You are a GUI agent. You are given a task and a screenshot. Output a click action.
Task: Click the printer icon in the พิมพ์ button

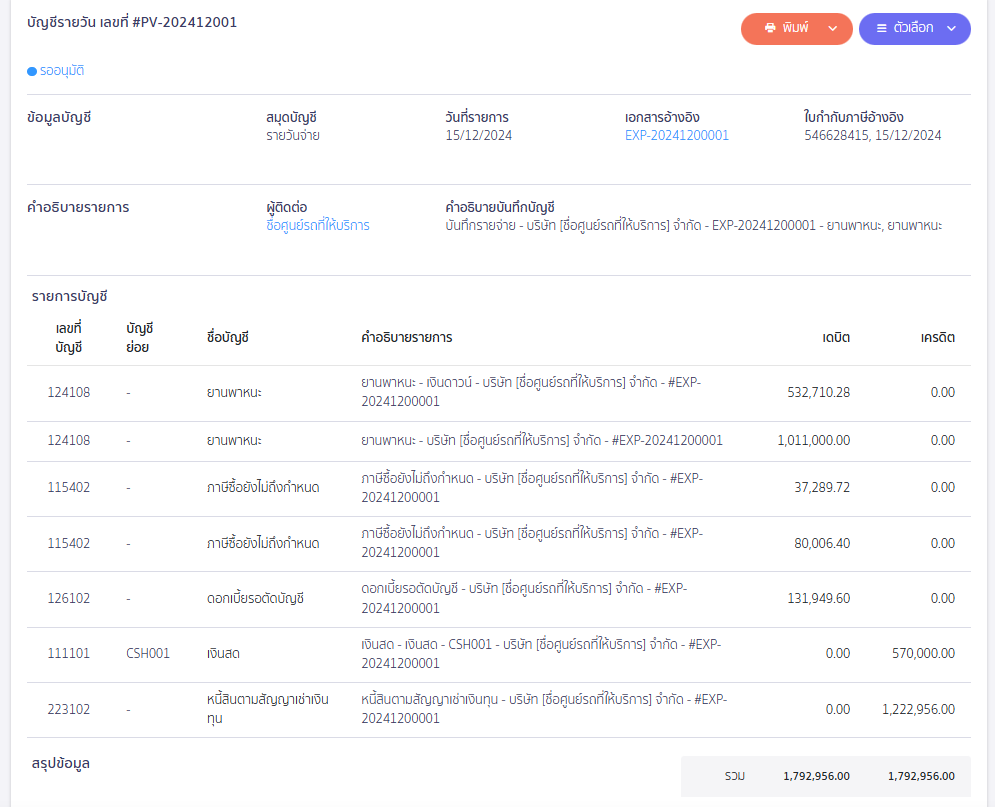click(x=770, y=28)
